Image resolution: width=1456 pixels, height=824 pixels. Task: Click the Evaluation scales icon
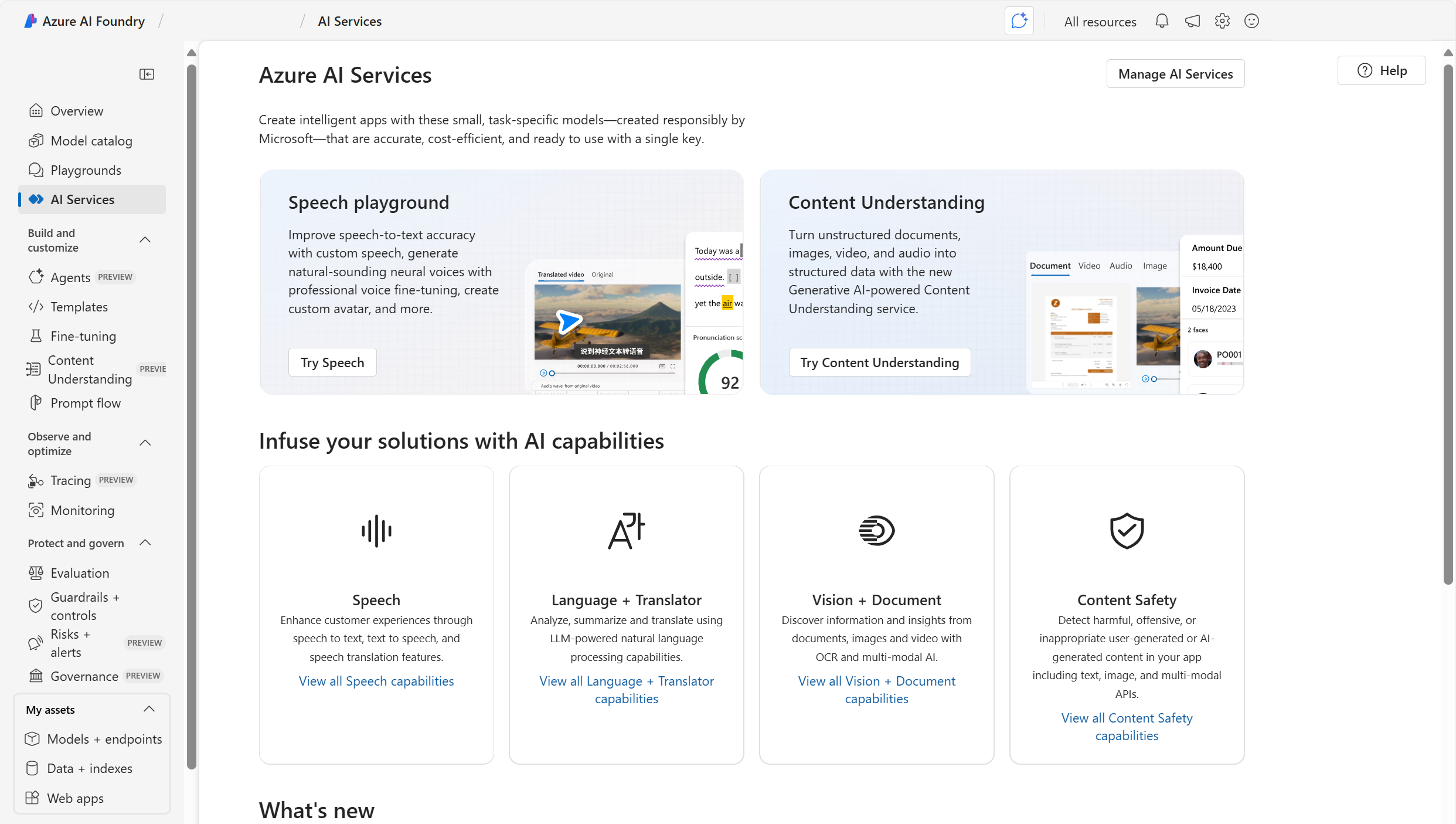point(36,573)
